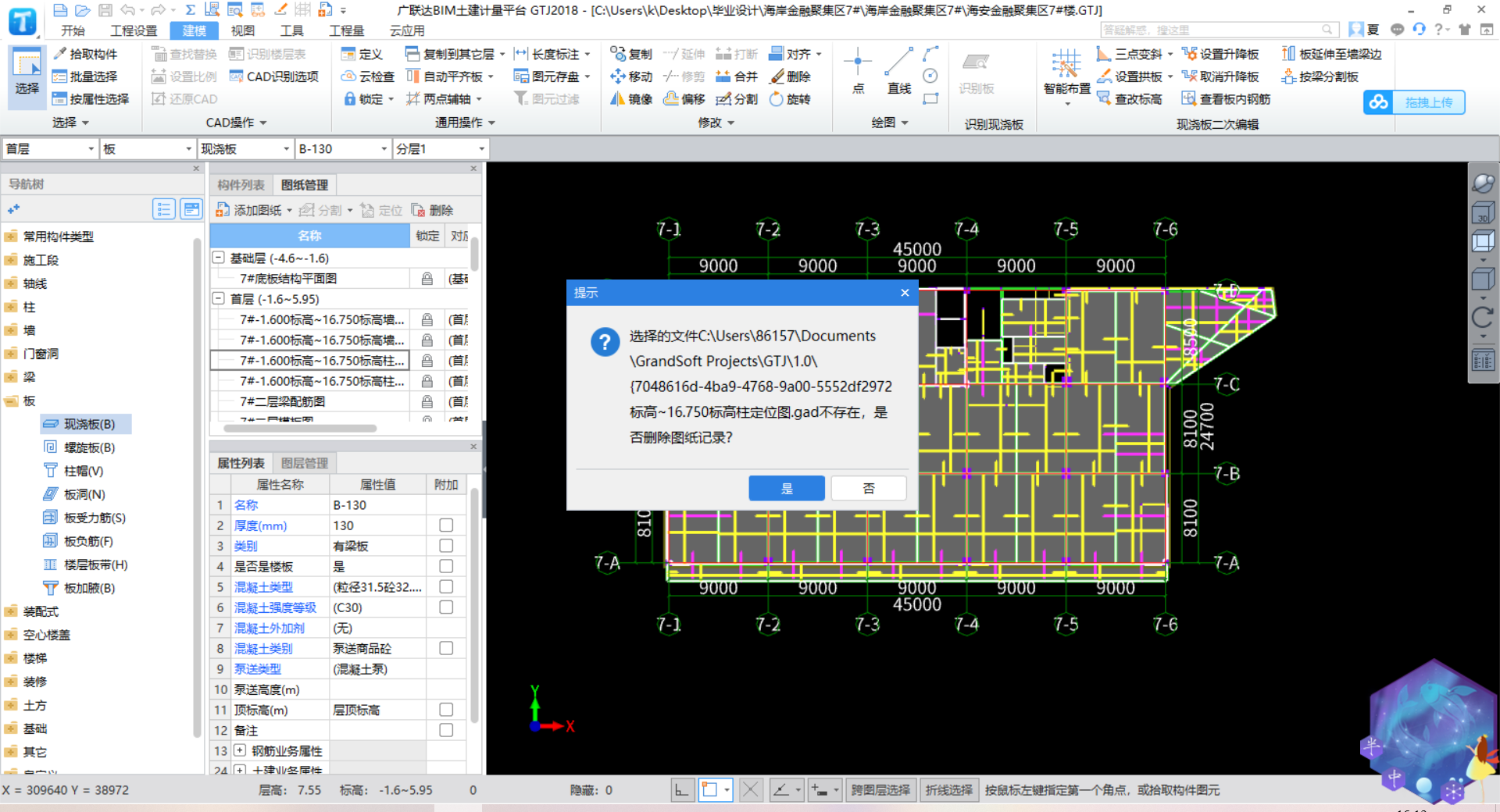This screenshot has width=1500, height=812.
Task: Click the help search input field
Action: click(1219, 30)
